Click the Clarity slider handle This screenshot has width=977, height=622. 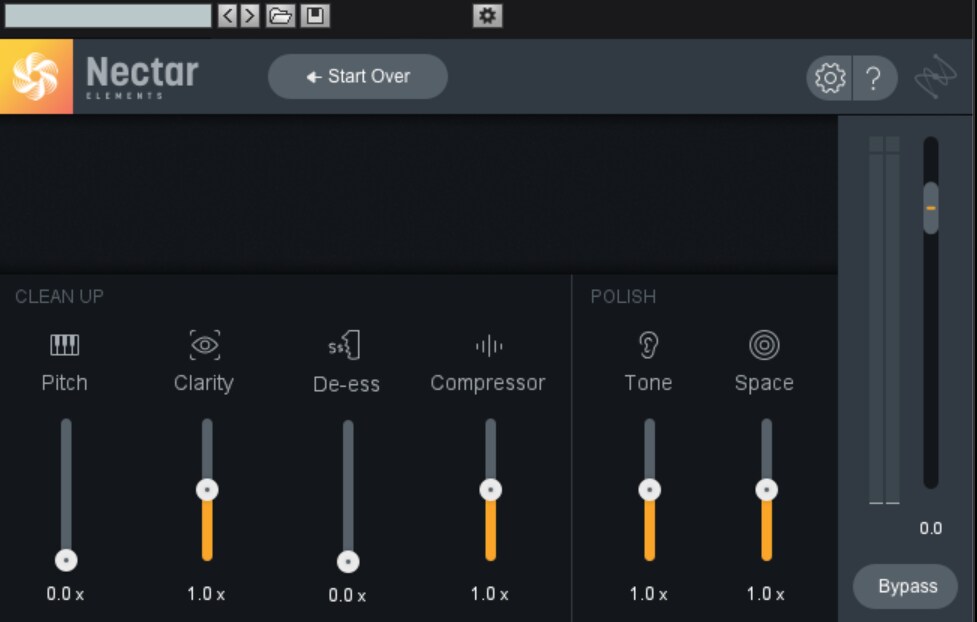pos(207,490)
